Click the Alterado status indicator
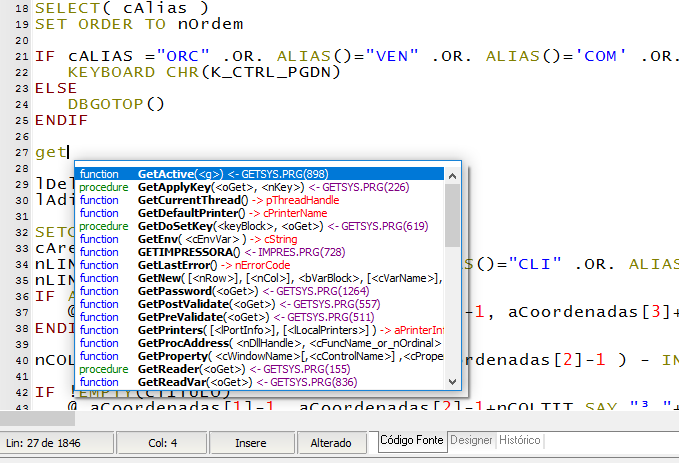This screenshot has width=679, height=463. pos(331,442)
